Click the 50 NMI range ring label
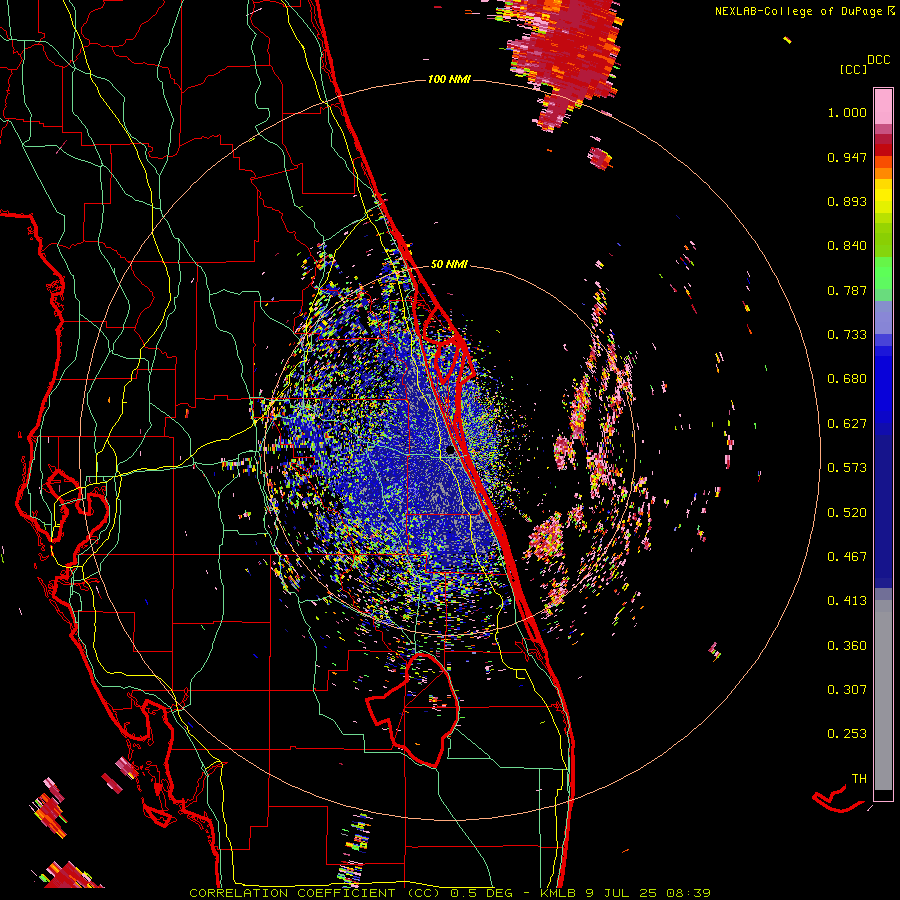The image size is (900, 900). click(449, 265)
